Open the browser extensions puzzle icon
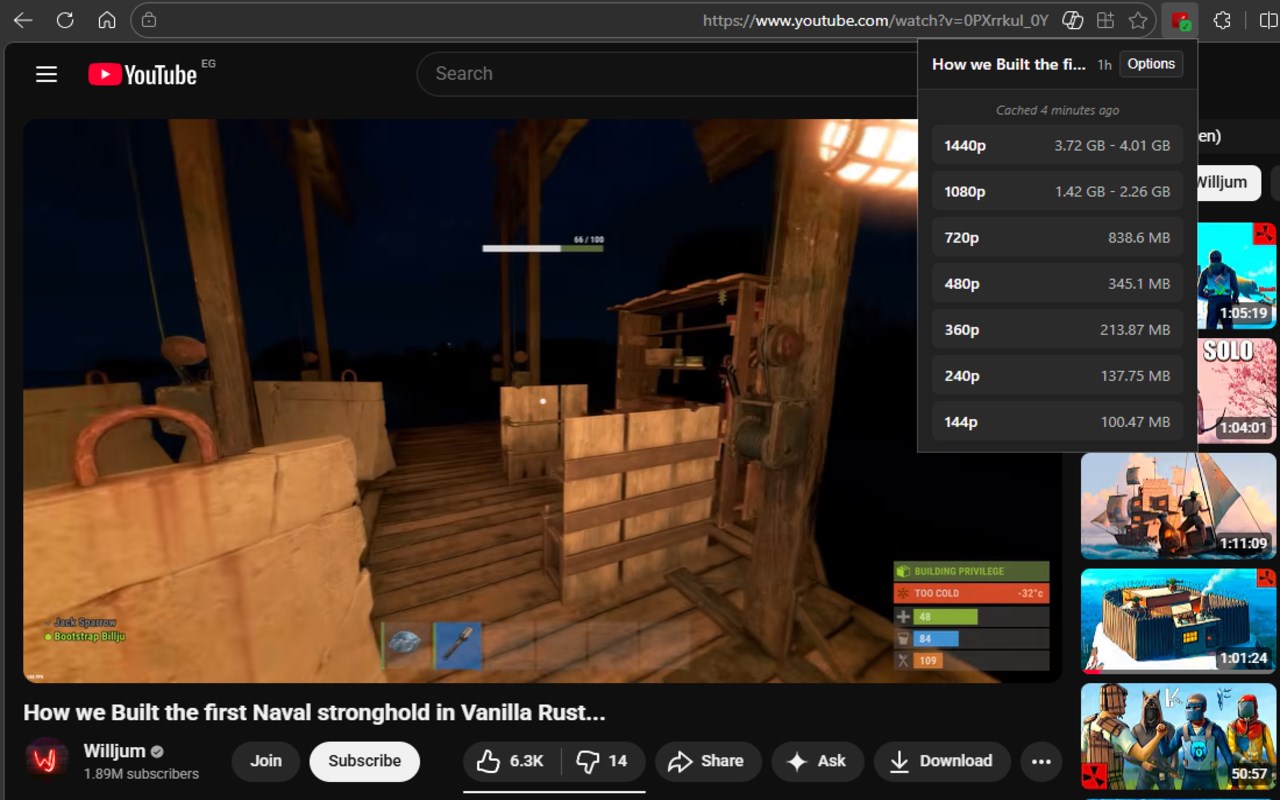 pos(1222,20)
